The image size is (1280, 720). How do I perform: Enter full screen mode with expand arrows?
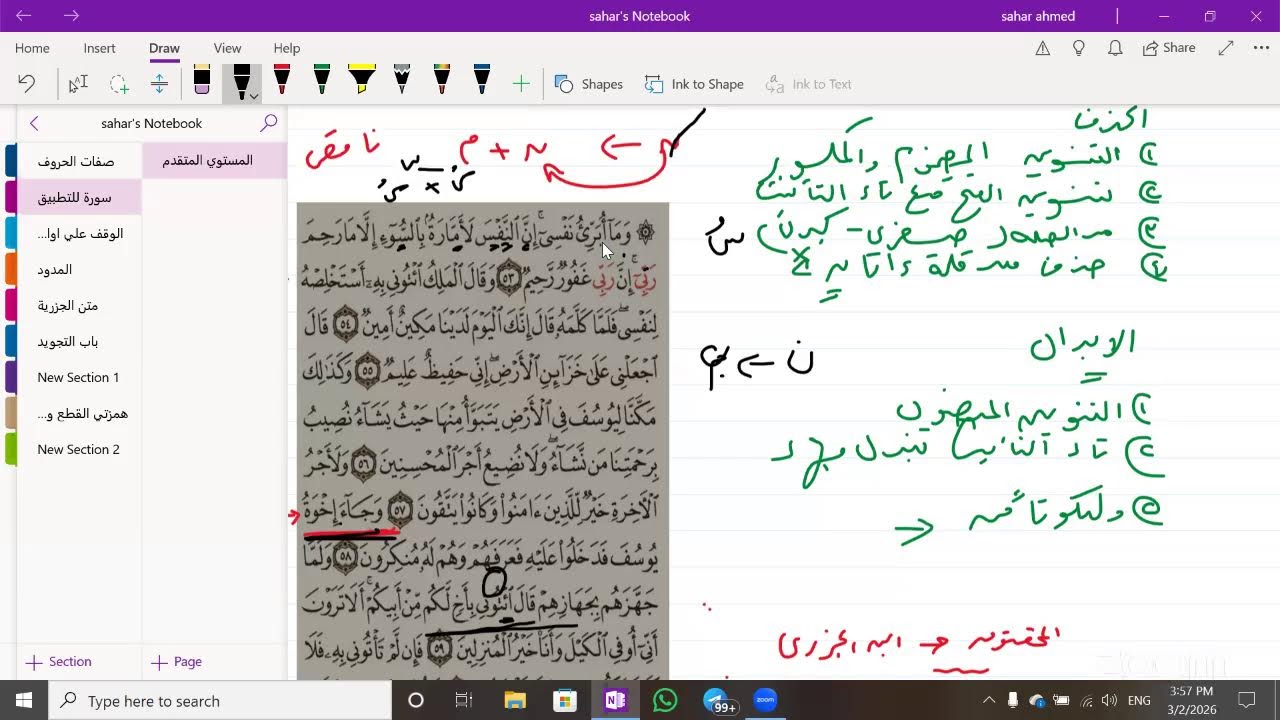pyautogui.click(x=1226, y=48)
